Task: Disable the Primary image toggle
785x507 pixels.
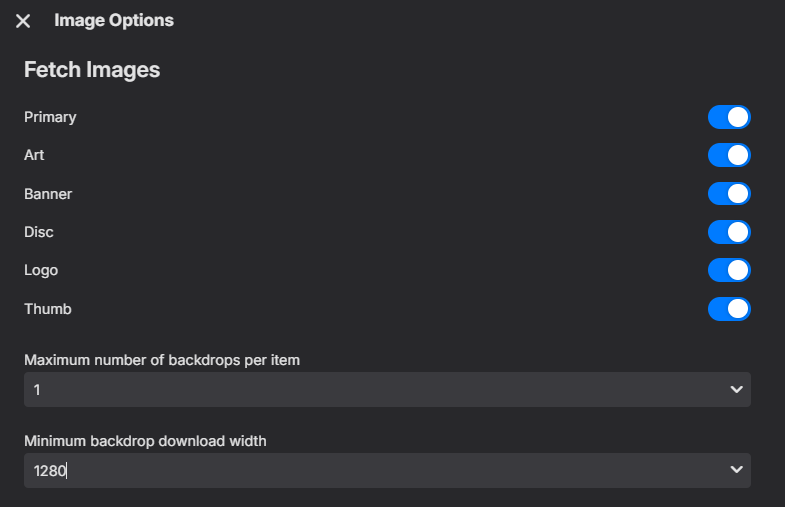Action: [x=729, y=117]
